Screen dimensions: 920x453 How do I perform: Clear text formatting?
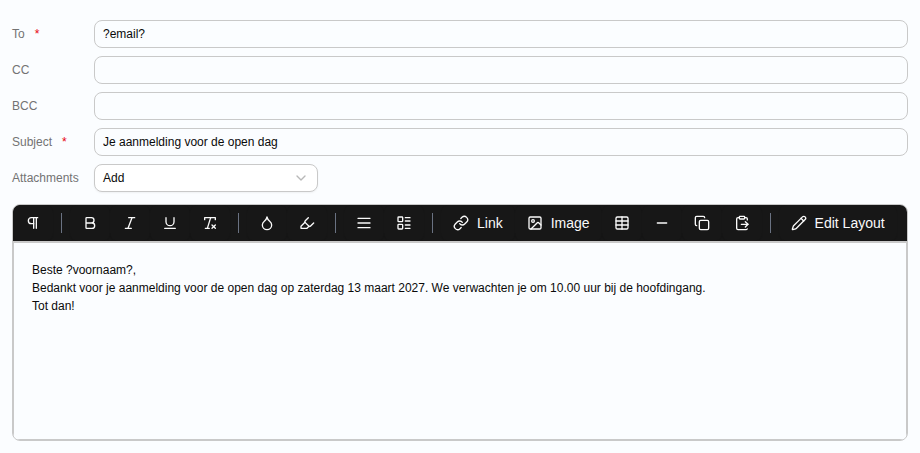click(210, 223)
